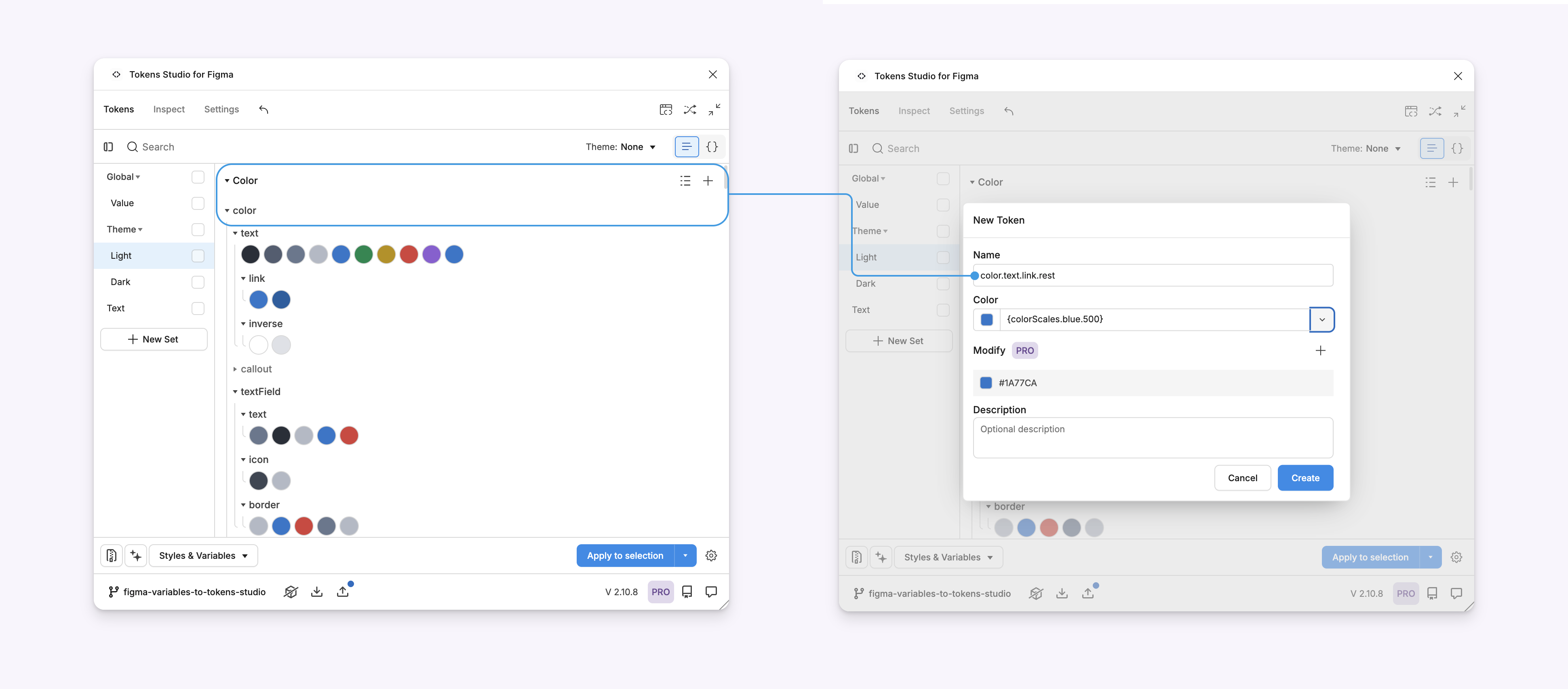Click the sparkles AI icon near Styles & Variables
Screen dimensions: 1568x689
click(x=135, y=556)
